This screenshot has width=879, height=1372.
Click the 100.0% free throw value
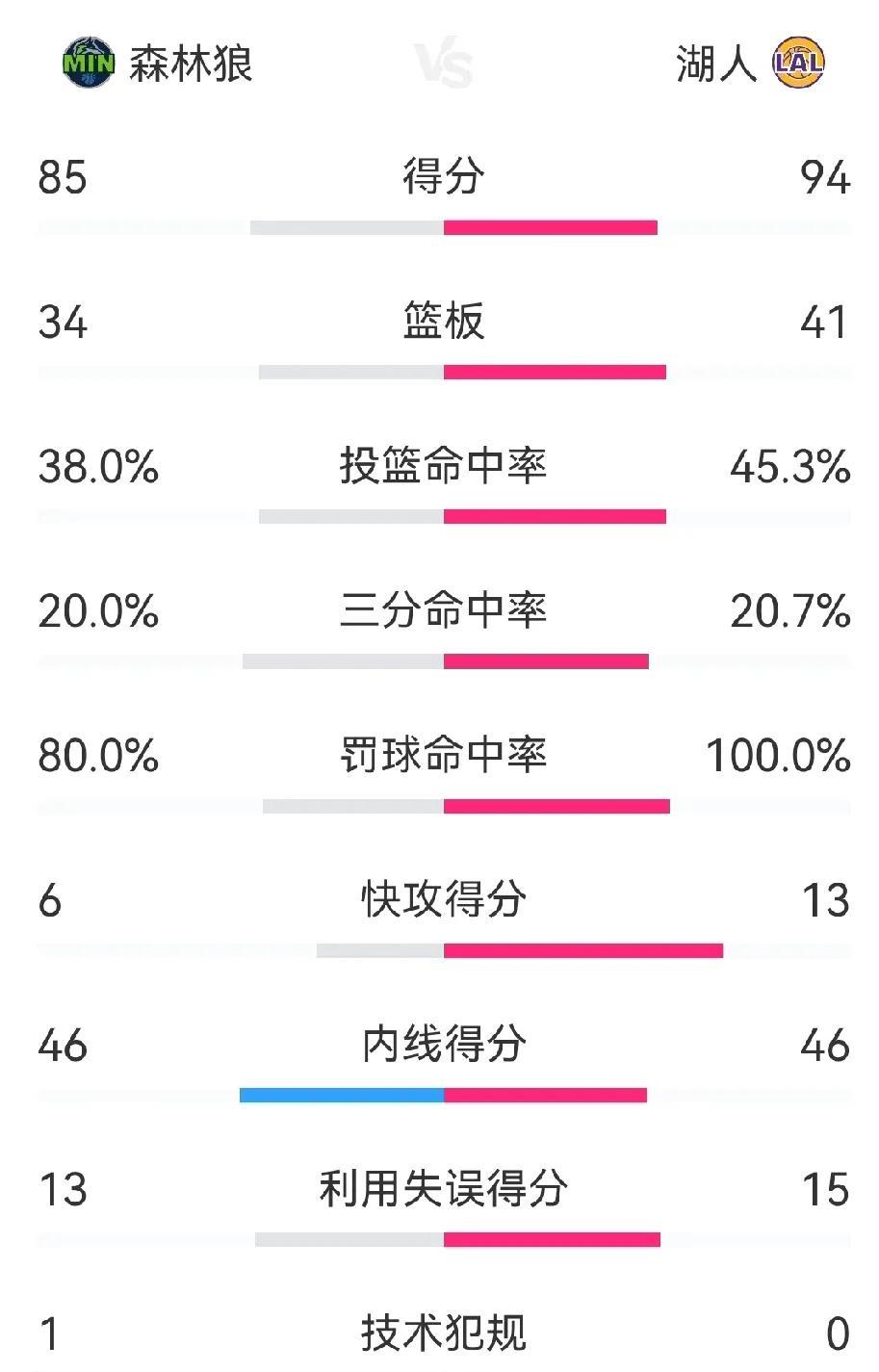point(779,756)
